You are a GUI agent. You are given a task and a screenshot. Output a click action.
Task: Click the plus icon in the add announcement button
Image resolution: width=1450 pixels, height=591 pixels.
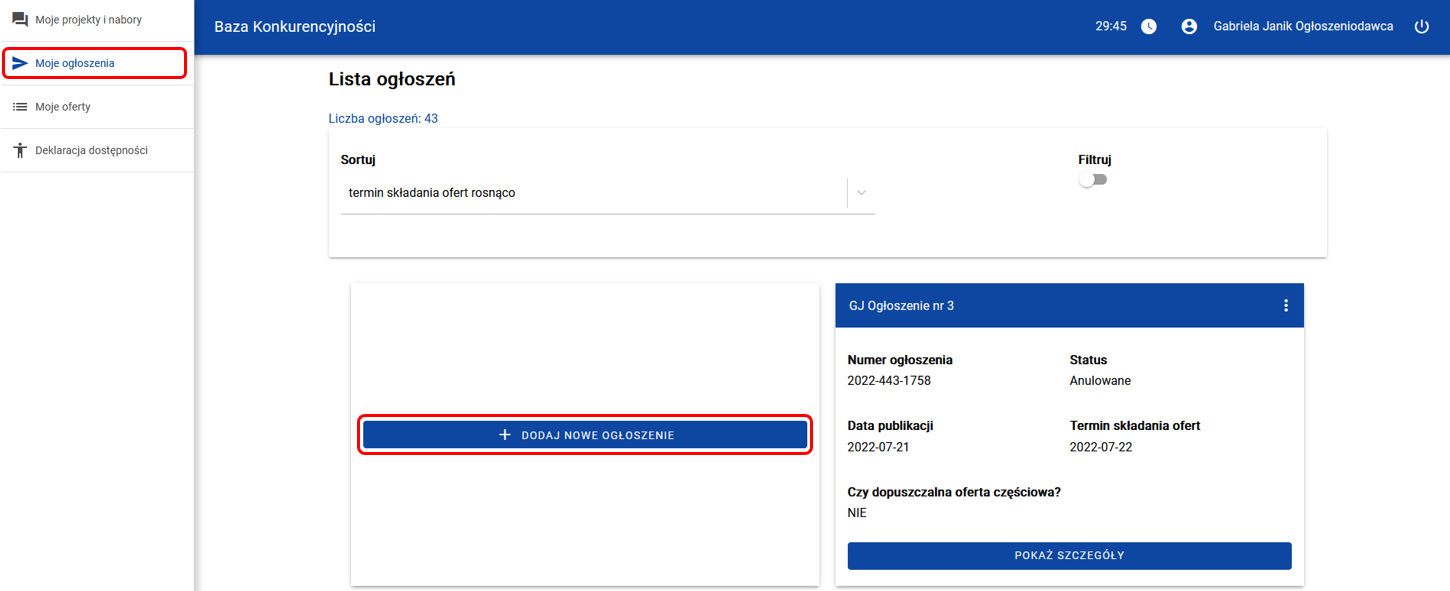[x=505, y=435]
